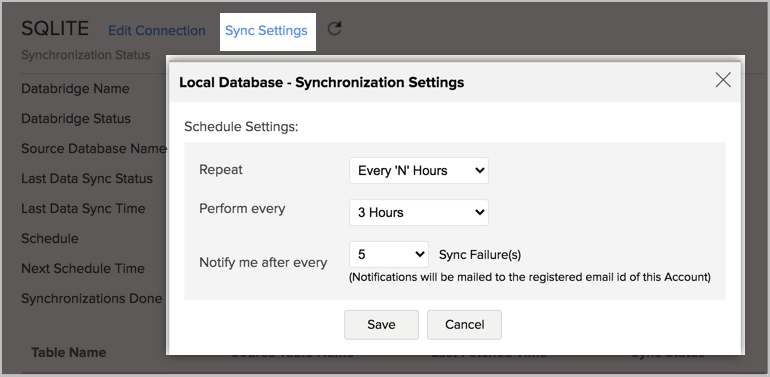Image resolution: width=770 pixels, height=377 pixels.
Task: Click the SQLITE connection title
Action: (x=55, y=28)
